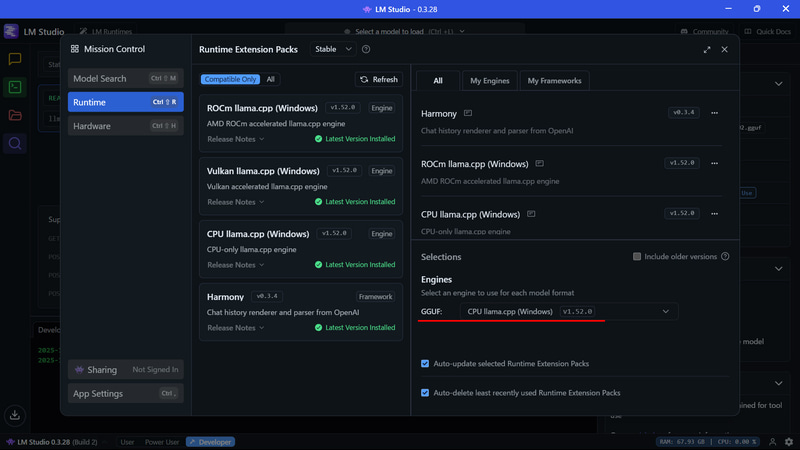The height and width of the screenshot is (450, 800).
Task: Expand Release Notes for ROCm llama.cpp
Action: click(236, 139)
